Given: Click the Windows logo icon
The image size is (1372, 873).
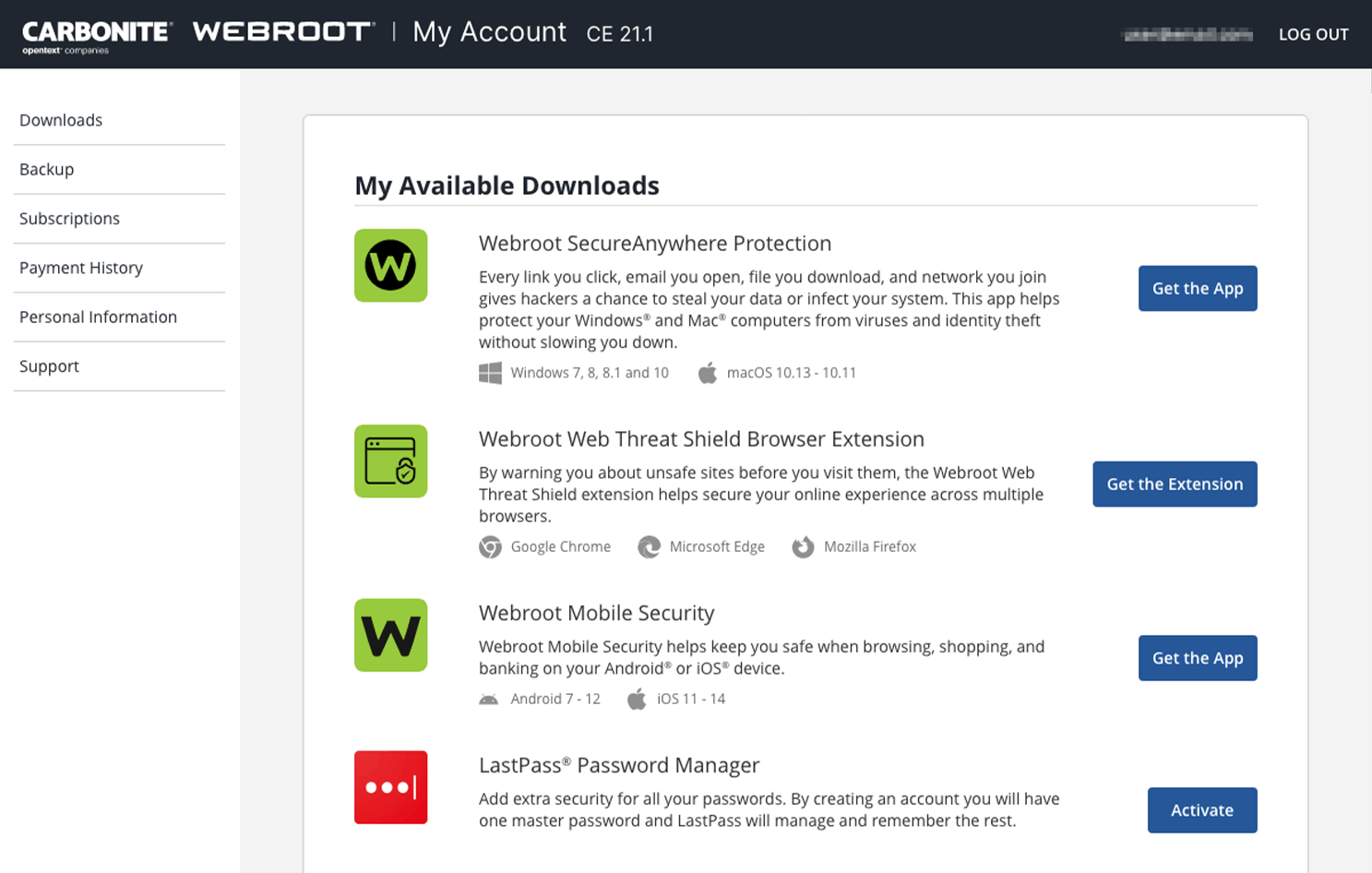Looking at the screenshot, I should tap(491, 373).
